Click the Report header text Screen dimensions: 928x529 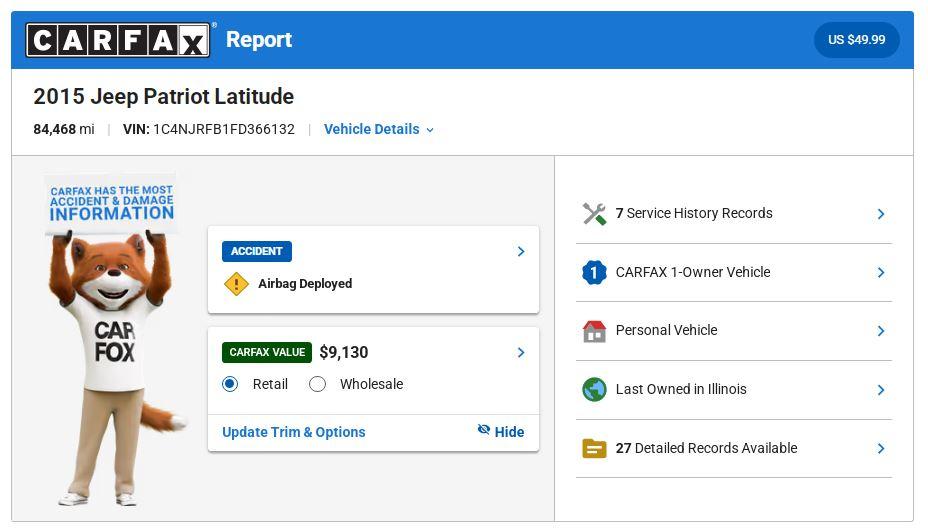(x=259, y=40)
